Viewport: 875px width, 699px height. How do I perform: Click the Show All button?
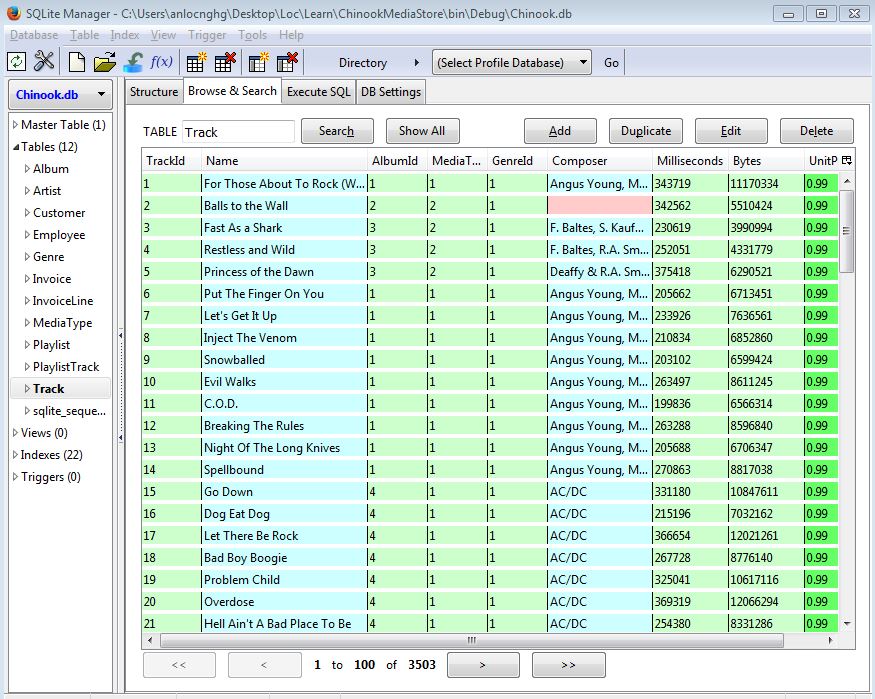coord(422,131)
